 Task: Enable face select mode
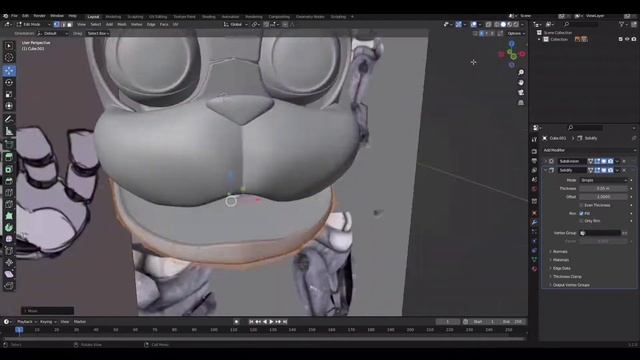coord(69,24)
